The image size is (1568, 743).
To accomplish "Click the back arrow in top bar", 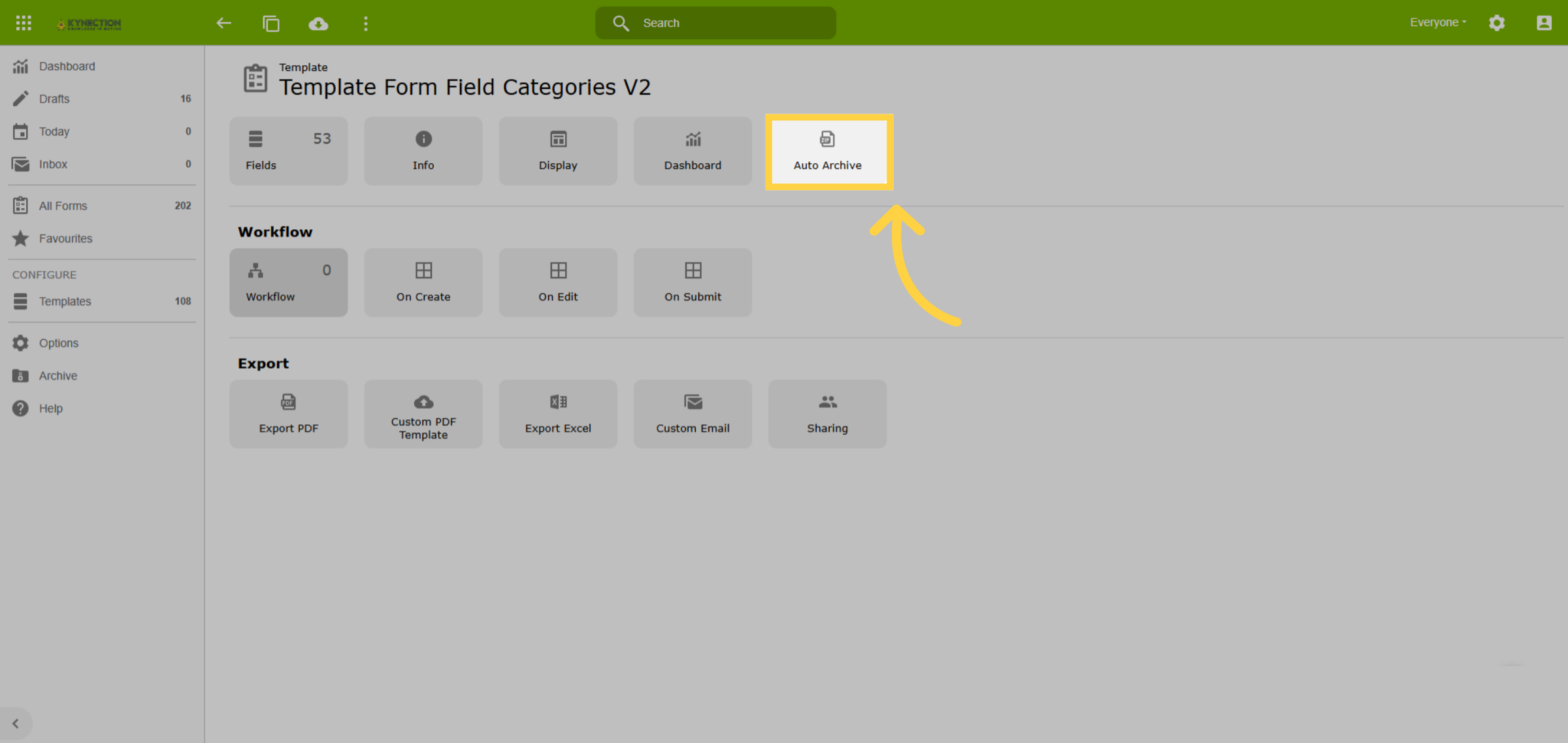I will [224, 24].
